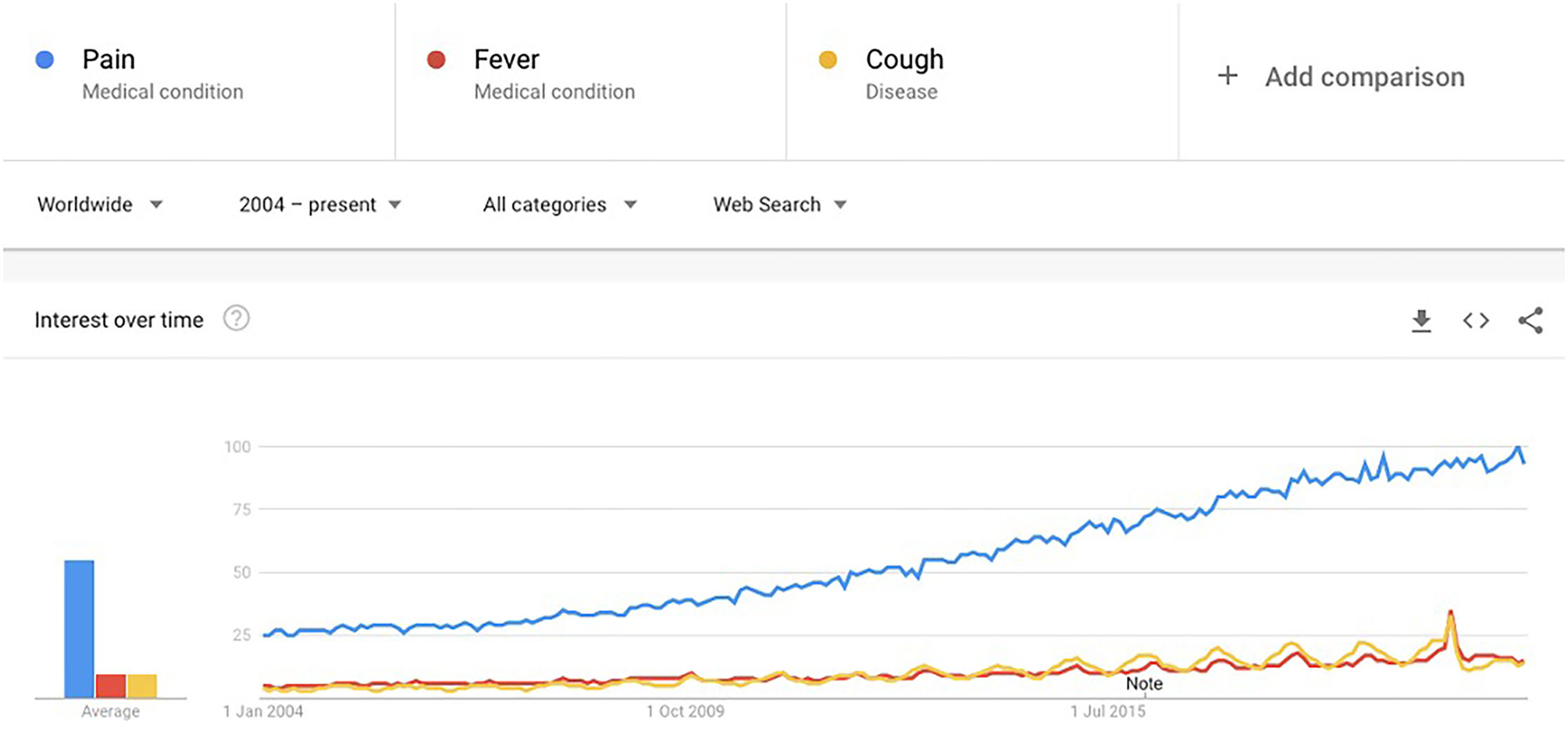Expand the 2004 – present time range dropdown

[319, 205]
